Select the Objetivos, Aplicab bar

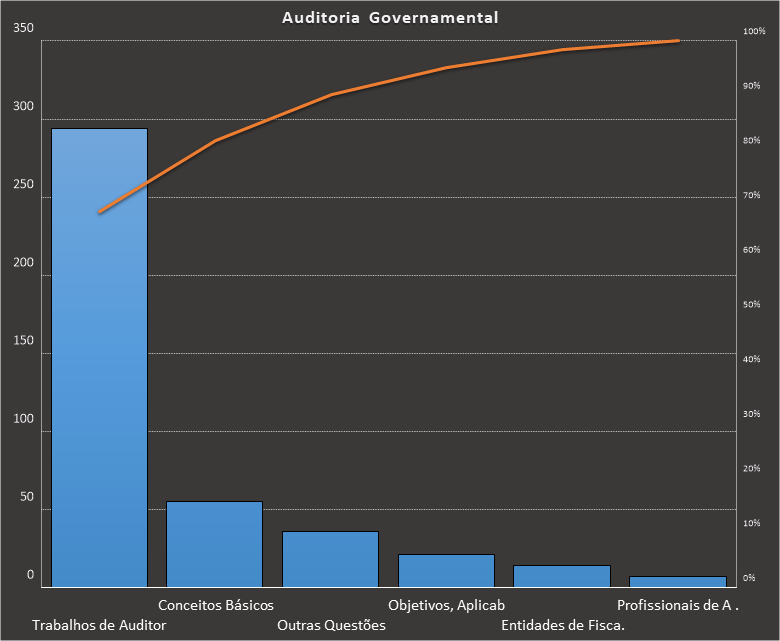(x=446, y=570)
